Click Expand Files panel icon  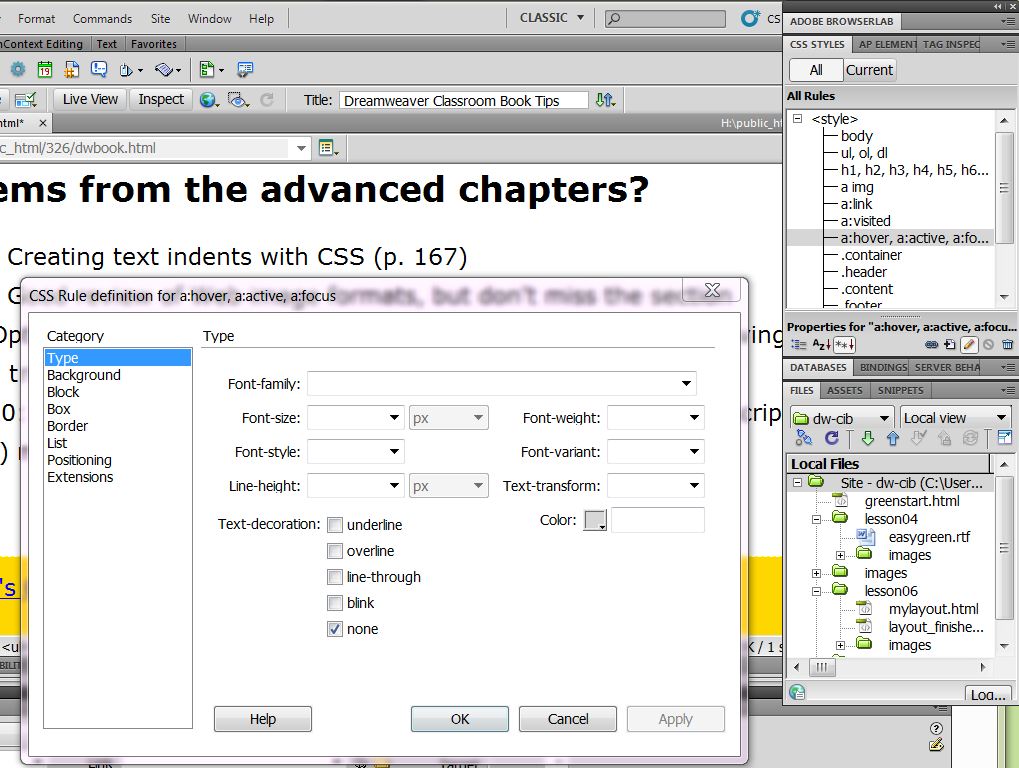[1004, 438]
